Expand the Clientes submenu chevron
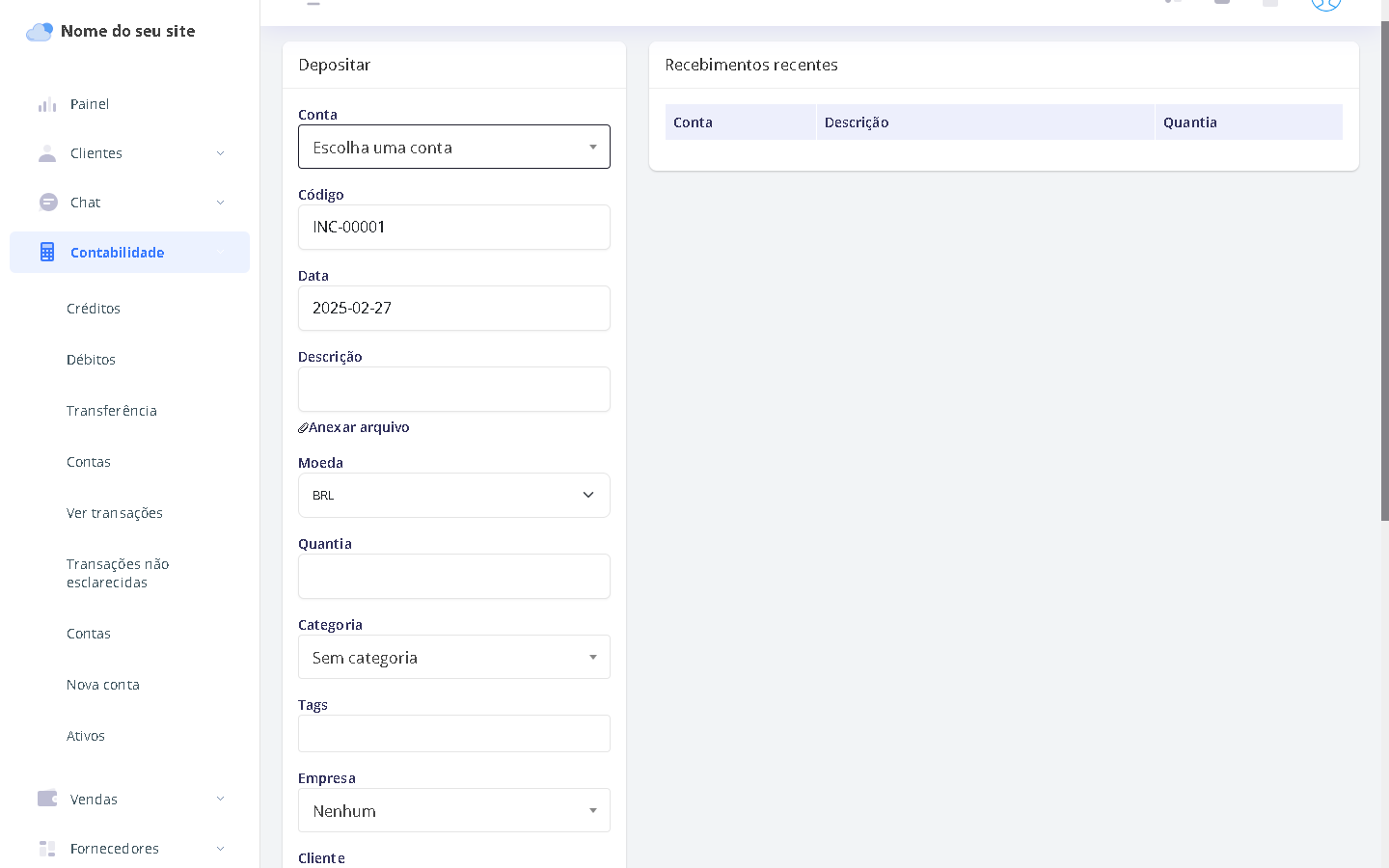Viewport: 1389px width, 868px height. pos(220,153)
